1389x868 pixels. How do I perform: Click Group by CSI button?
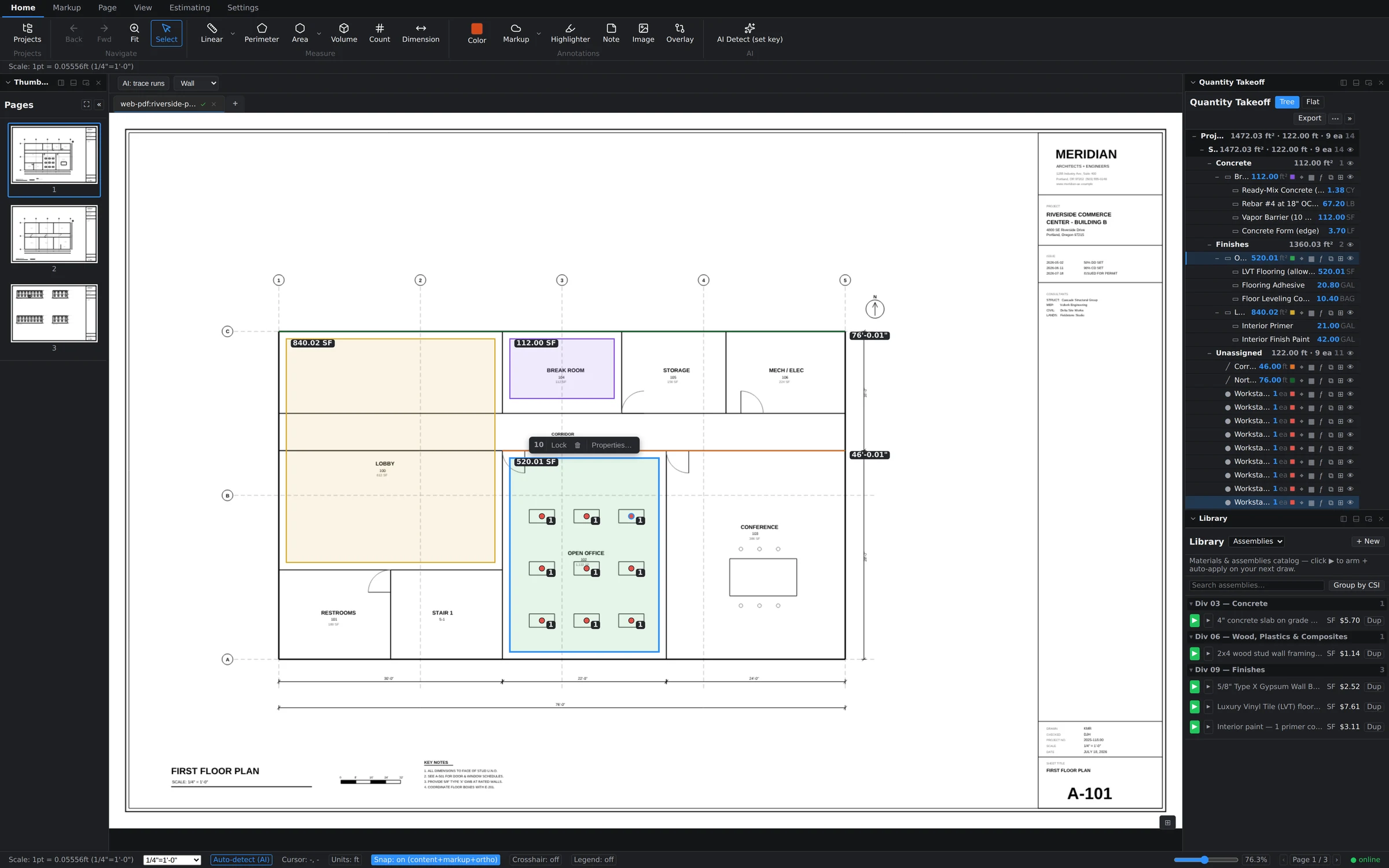click(x=1356, y=585)
